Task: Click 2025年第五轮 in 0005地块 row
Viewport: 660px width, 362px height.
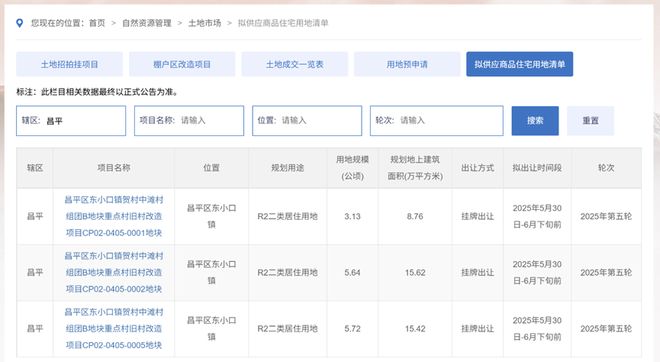Action: pyautogui.click(x=606, y=328)
